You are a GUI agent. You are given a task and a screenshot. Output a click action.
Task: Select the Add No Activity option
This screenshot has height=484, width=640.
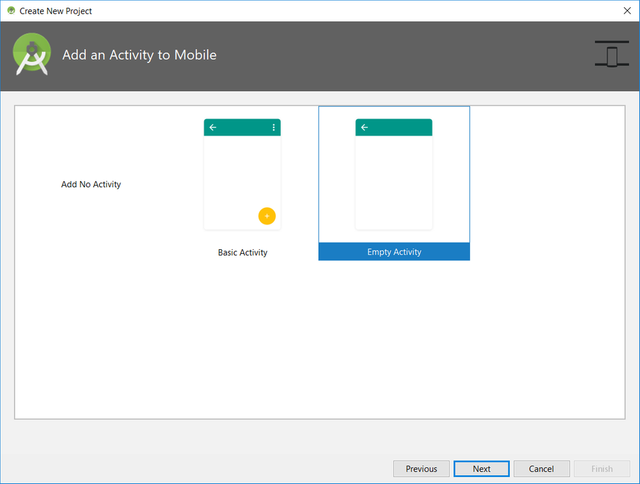(x=91, y=185)
